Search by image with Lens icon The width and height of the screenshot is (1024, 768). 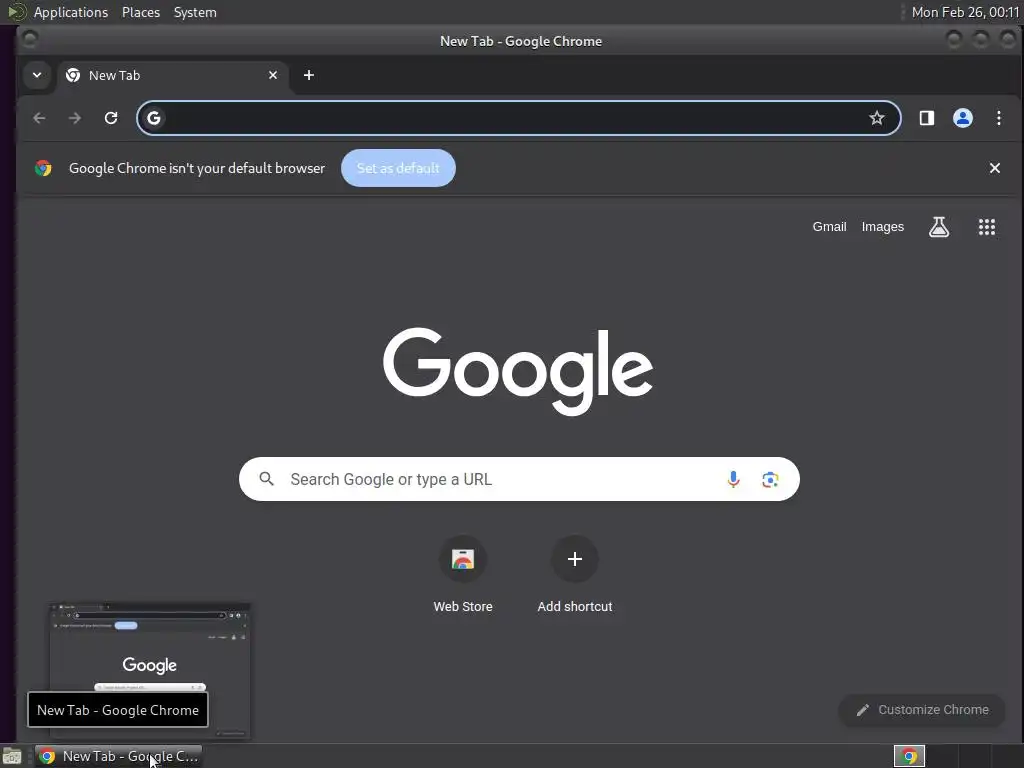pos(770,479)
